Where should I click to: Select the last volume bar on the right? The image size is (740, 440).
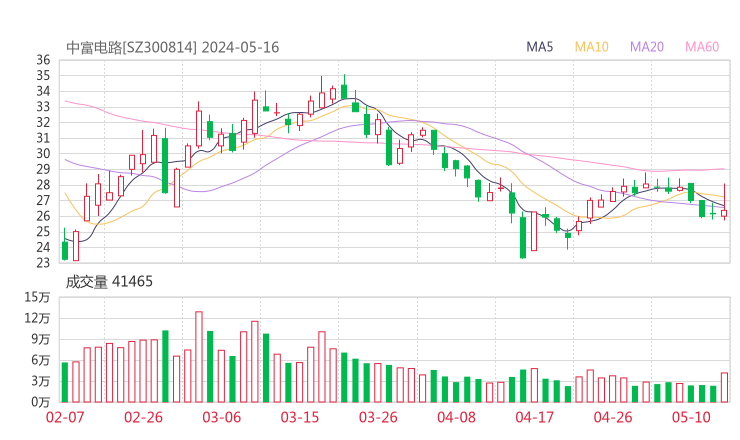click(x=724, y=388)
